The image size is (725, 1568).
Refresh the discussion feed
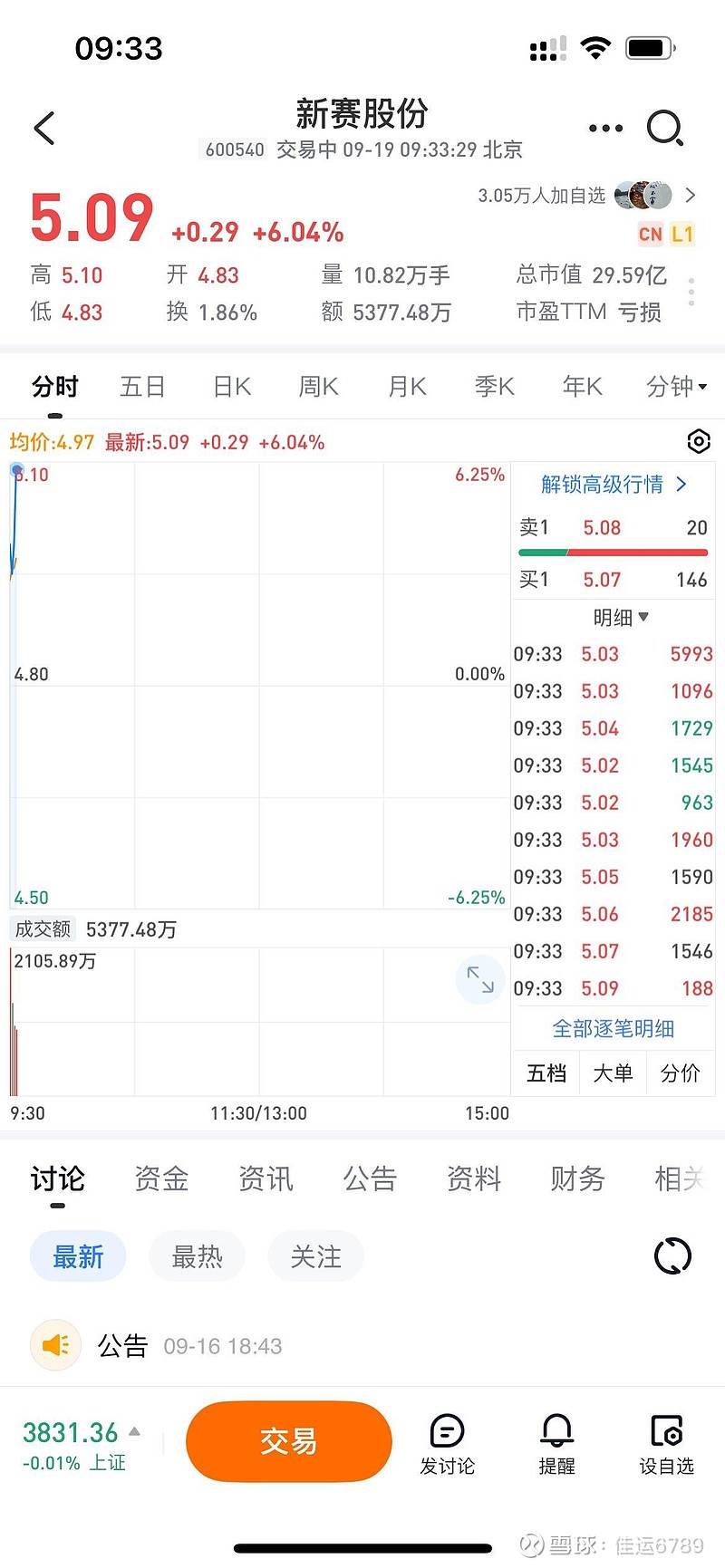pos(672,1256)
